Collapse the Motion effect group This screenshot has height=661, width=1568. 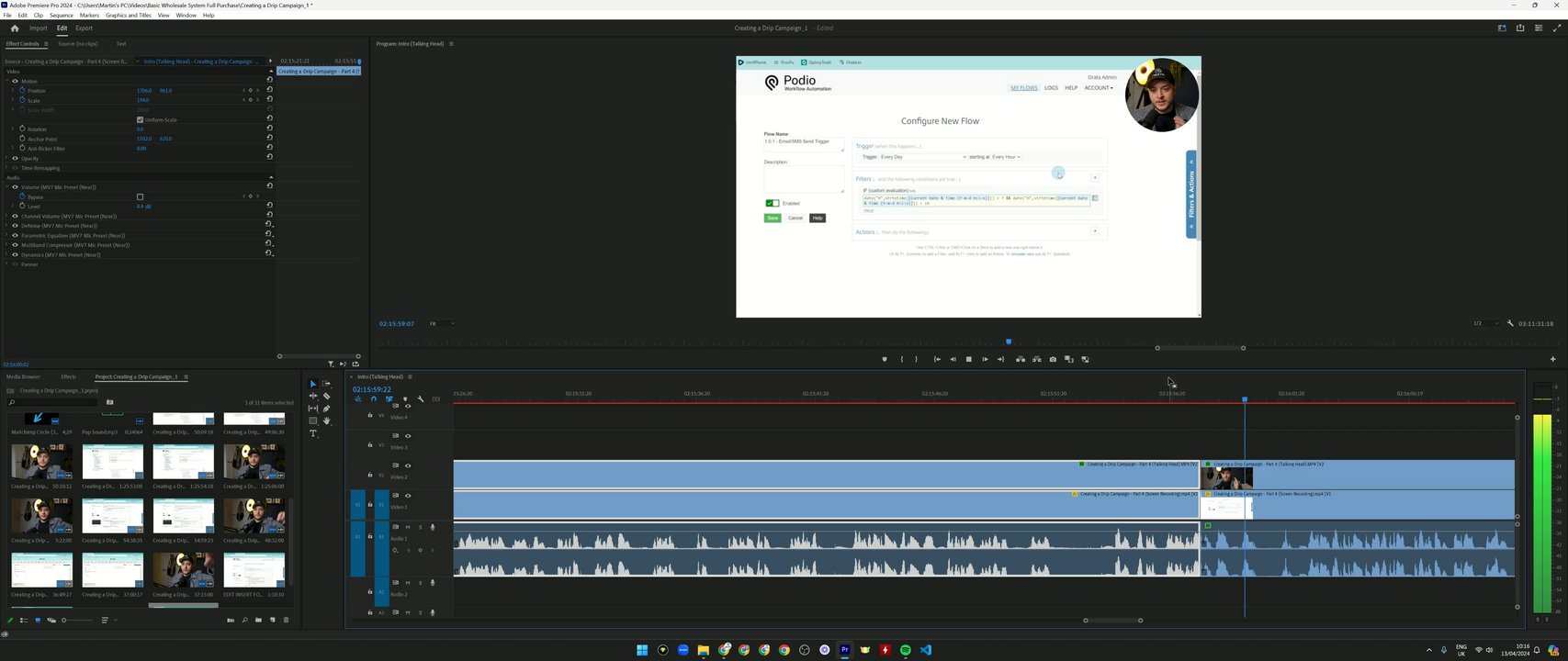click(x=6, y=81)
